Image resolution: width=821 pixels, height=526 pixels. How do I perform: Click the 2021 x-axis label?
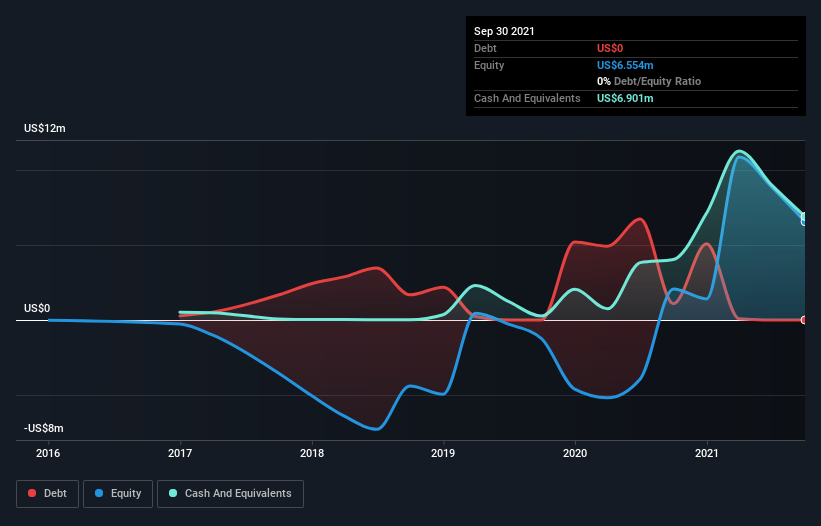pyautogui.click(x=707, y=453)
